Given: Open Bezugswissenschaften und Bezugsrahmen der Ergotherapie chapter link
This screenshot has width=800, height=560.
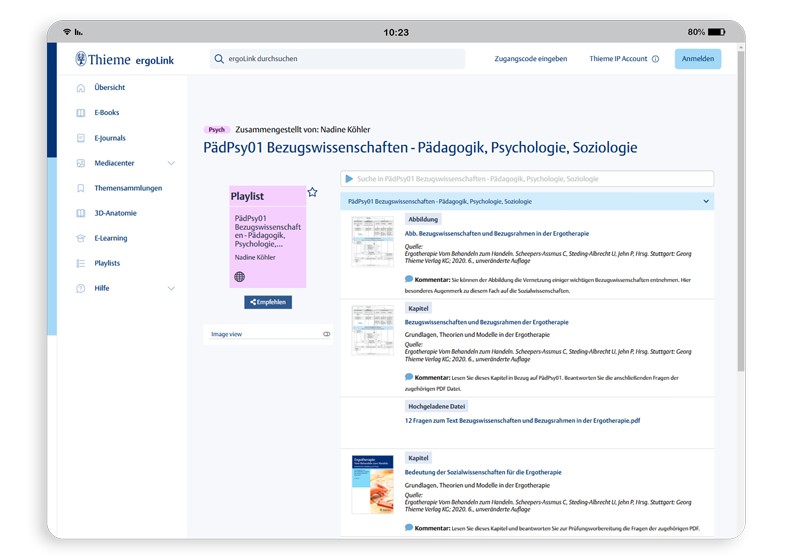Looking at the screenshot, I should [486, 322].
